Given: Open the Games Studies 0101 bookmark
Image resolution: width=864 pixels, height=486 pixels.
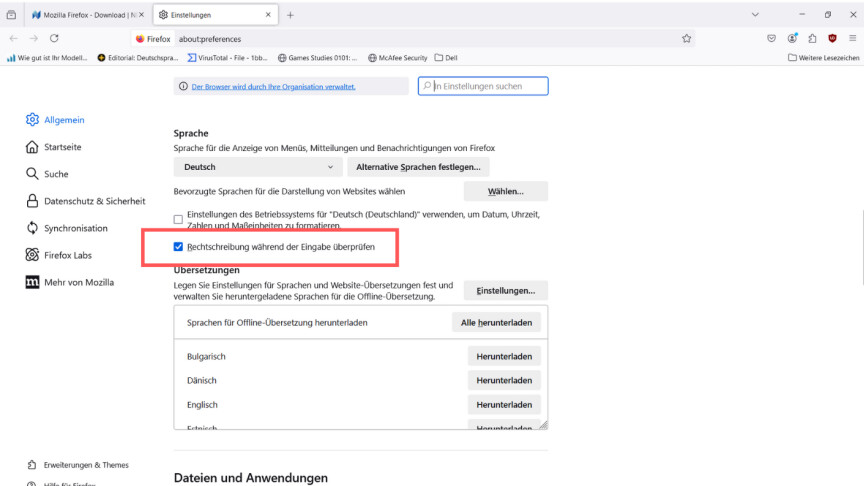Looking at the screenshot, I should tap(317, 58).
